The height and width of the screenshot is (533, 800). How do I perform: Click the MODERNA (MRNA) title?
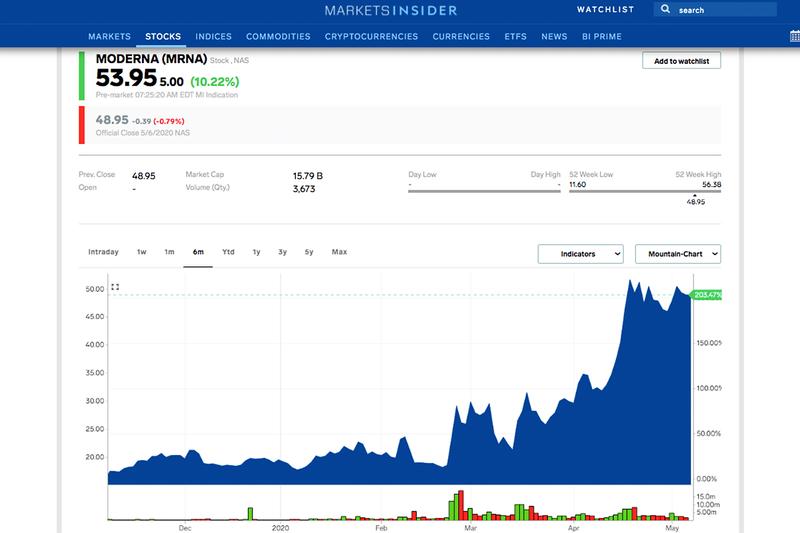point(152,59)
